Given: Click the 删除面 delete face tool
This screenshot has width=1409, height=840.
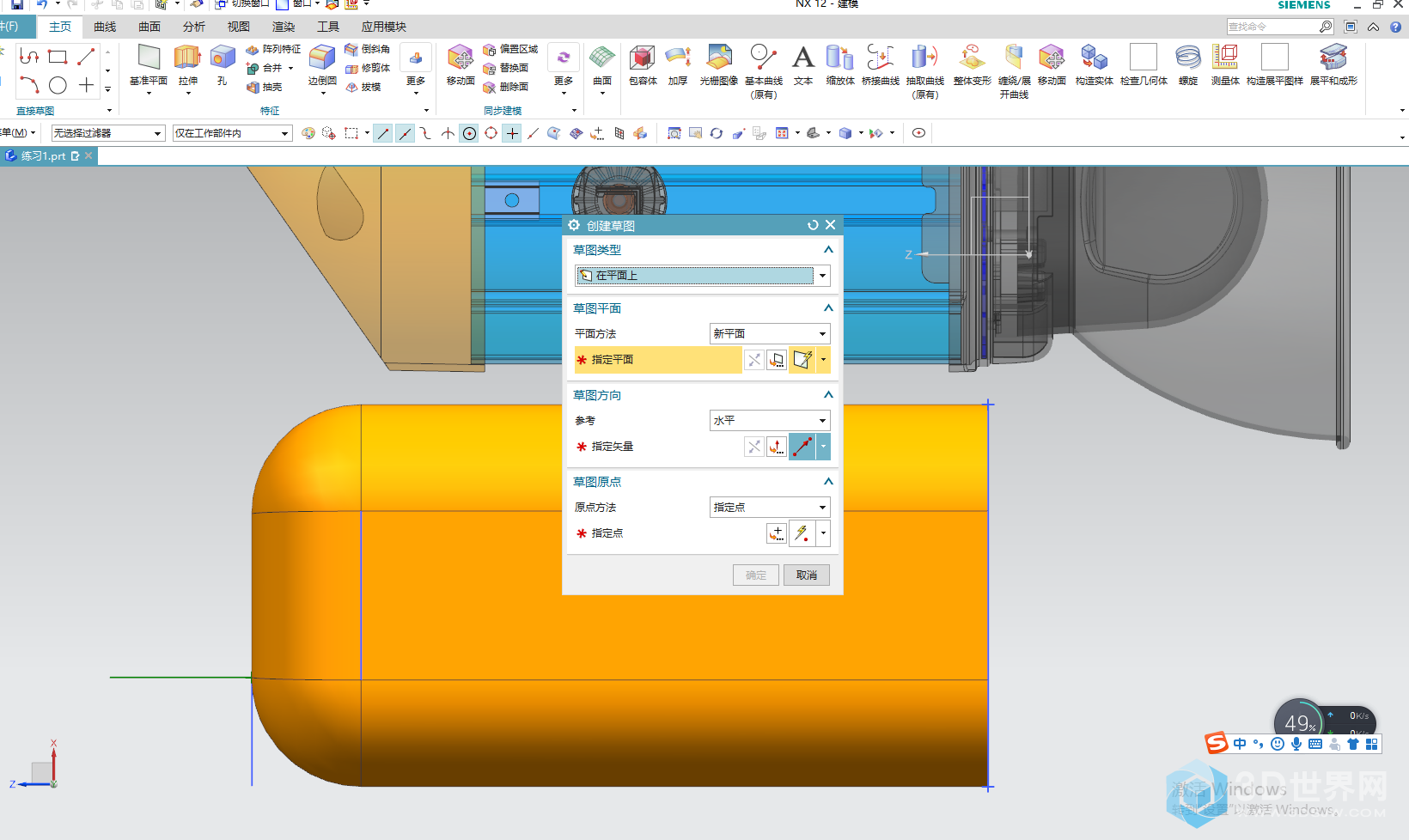Looking at the screenshot, I should pyautogui.click(x=505, y=87).
